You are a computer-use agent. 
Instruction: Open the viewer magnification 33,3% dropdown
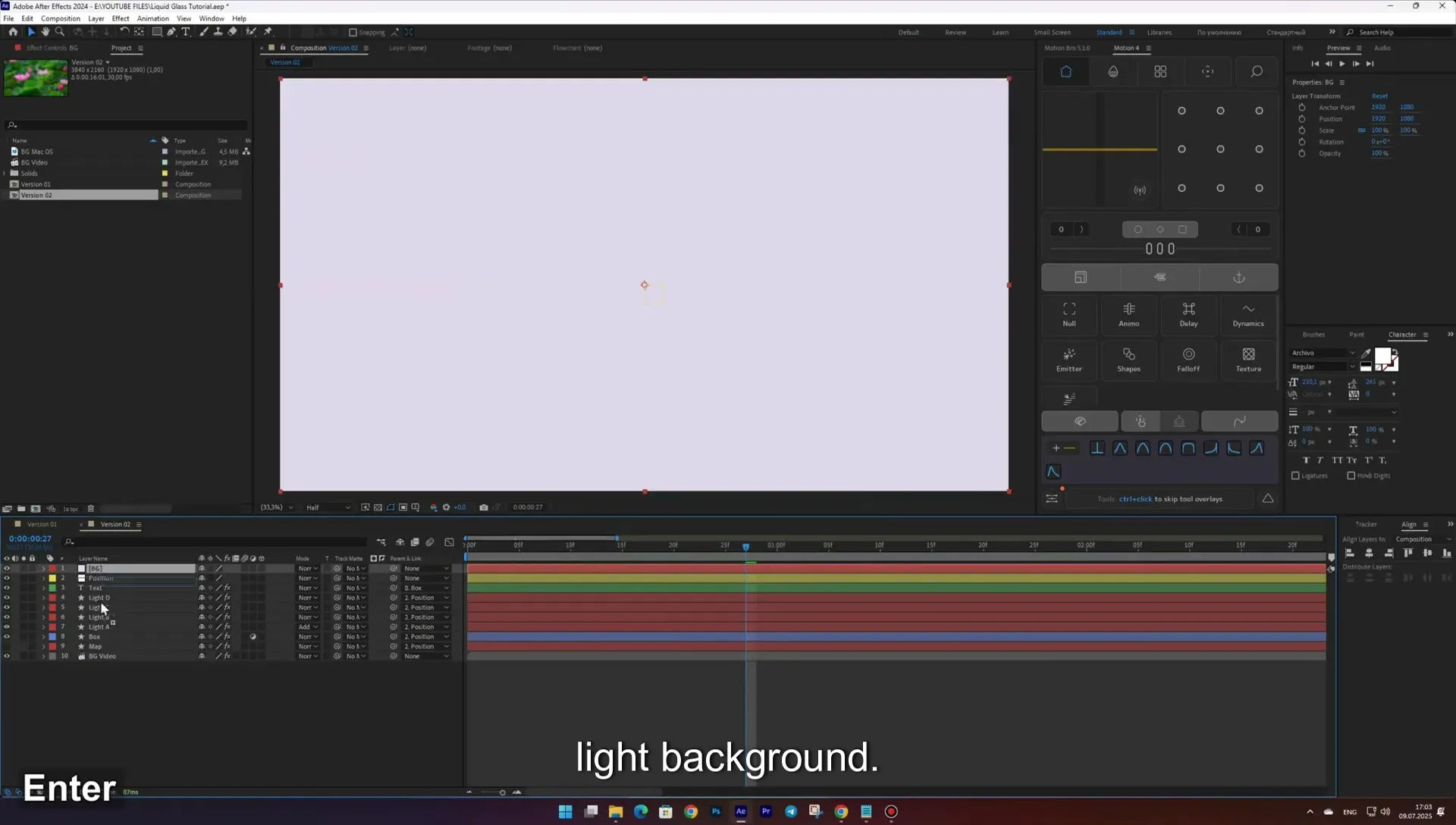coord(277,507)
